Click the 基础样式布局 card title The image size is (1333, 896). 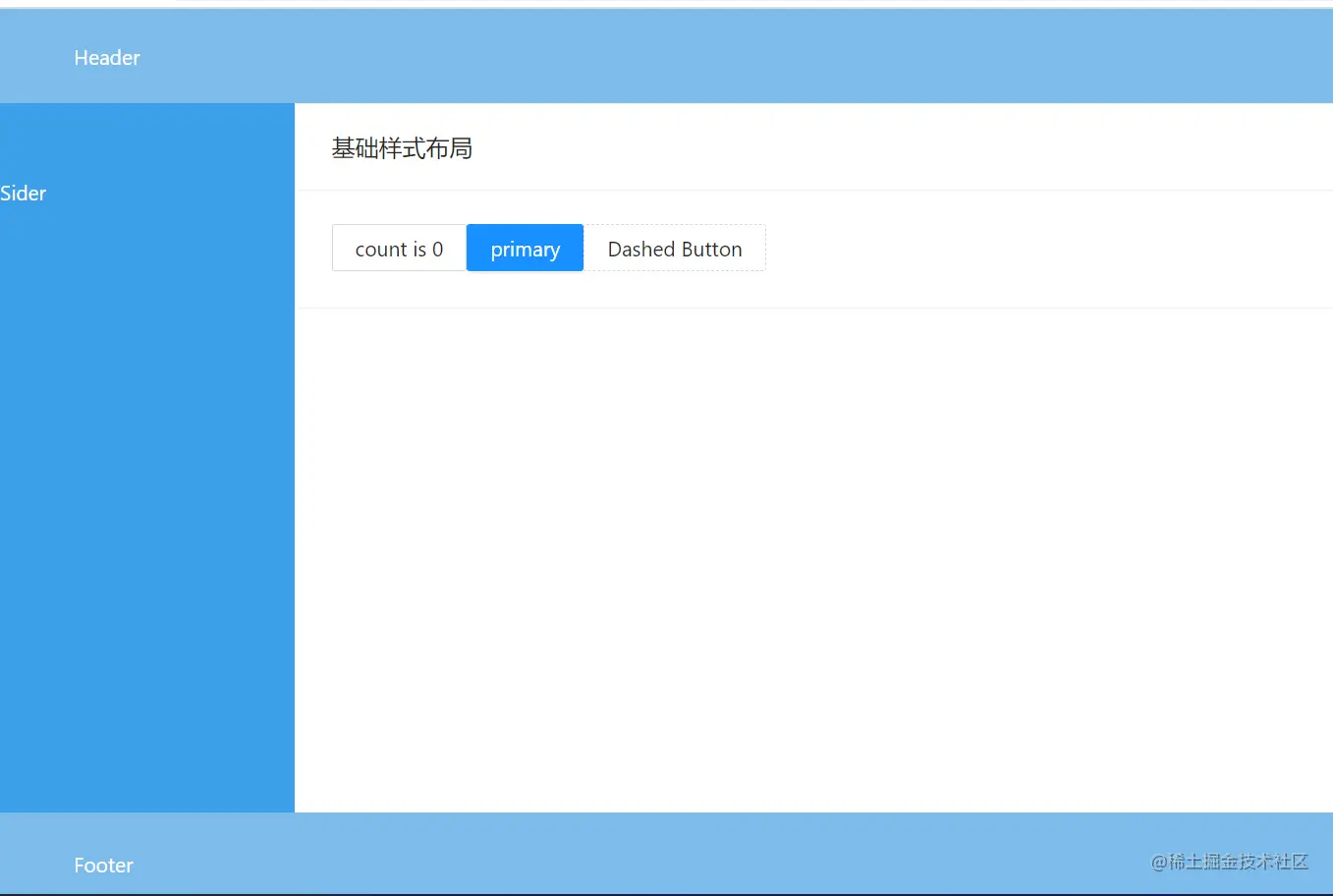(402, 148)
